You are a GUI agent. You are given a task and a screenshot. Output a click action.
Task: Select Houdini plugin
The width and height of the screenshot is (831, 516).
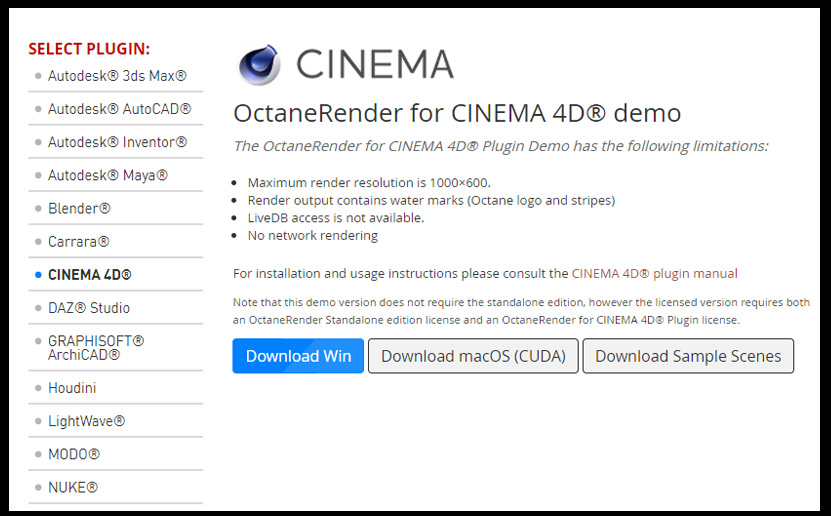coord(72,388)
